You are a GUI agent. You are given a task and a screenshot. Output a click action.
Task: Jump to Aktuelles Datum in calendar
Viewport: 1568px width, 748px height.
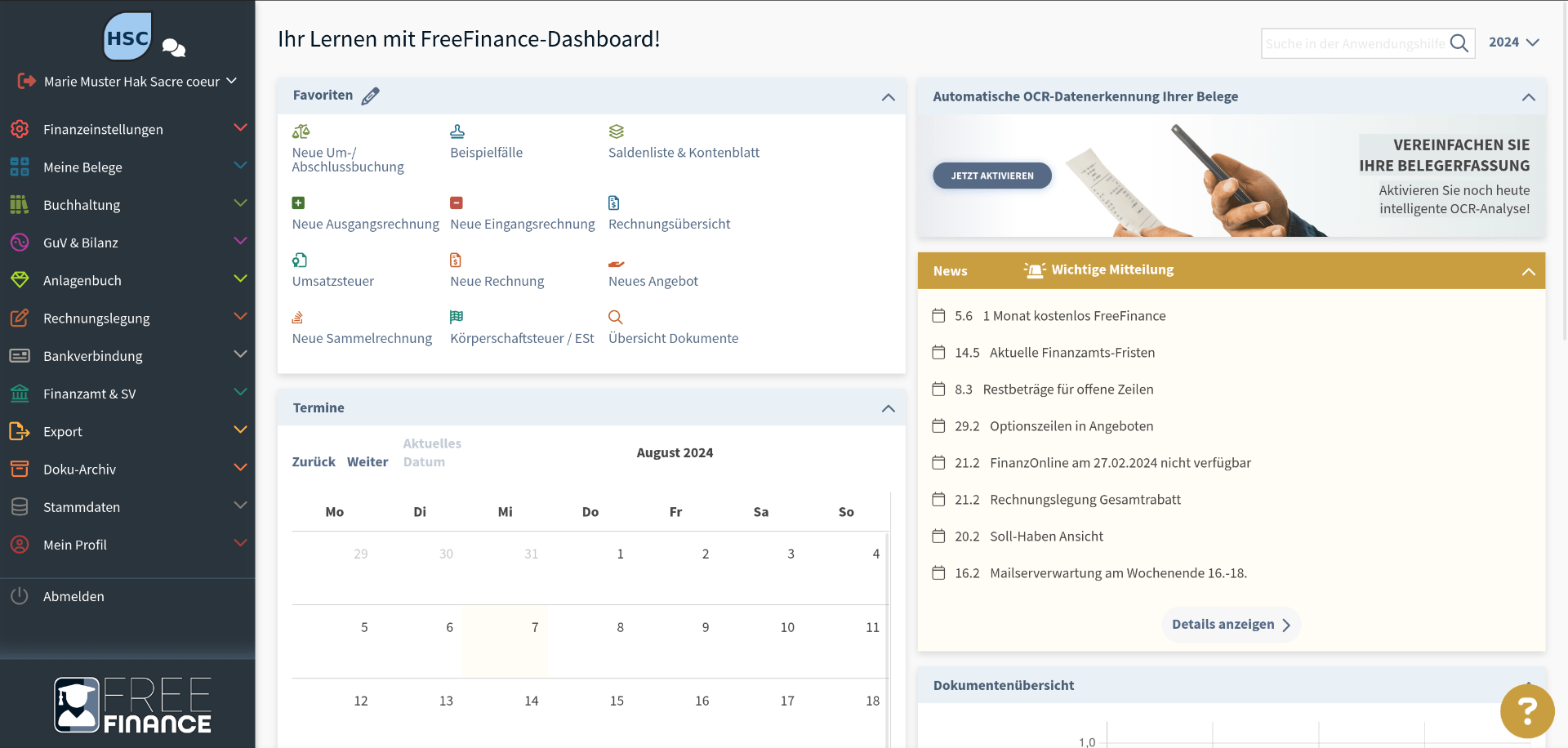[x=432, y=452]
